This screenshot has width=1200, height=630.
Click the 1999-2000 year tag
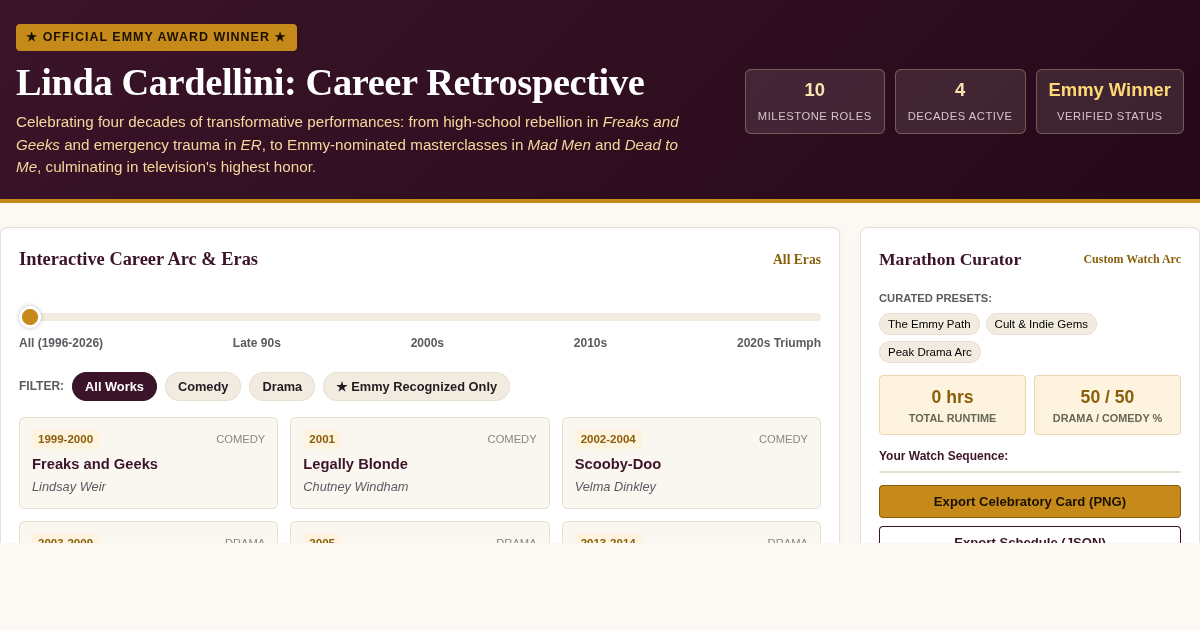[65, 439]
